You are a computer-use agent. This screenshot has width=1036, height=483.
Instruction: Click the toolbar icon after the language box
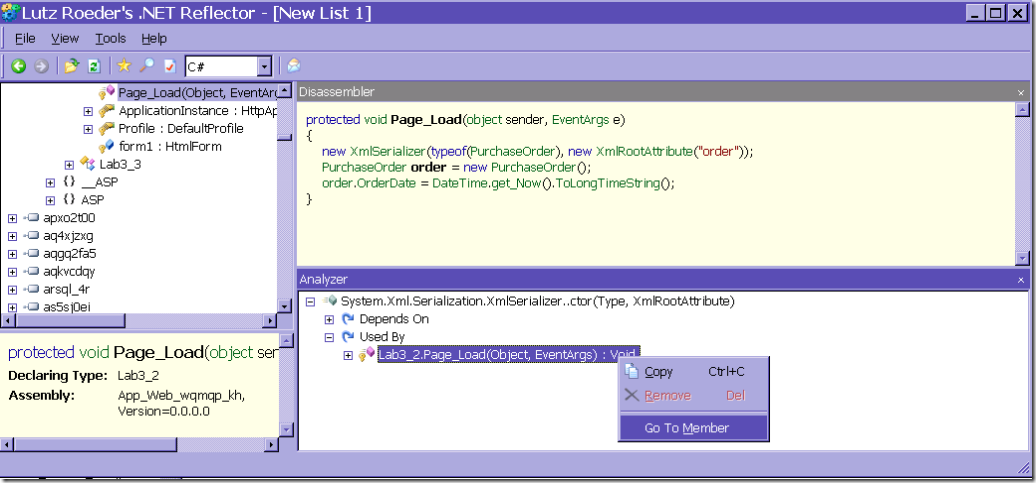point(294,66)
